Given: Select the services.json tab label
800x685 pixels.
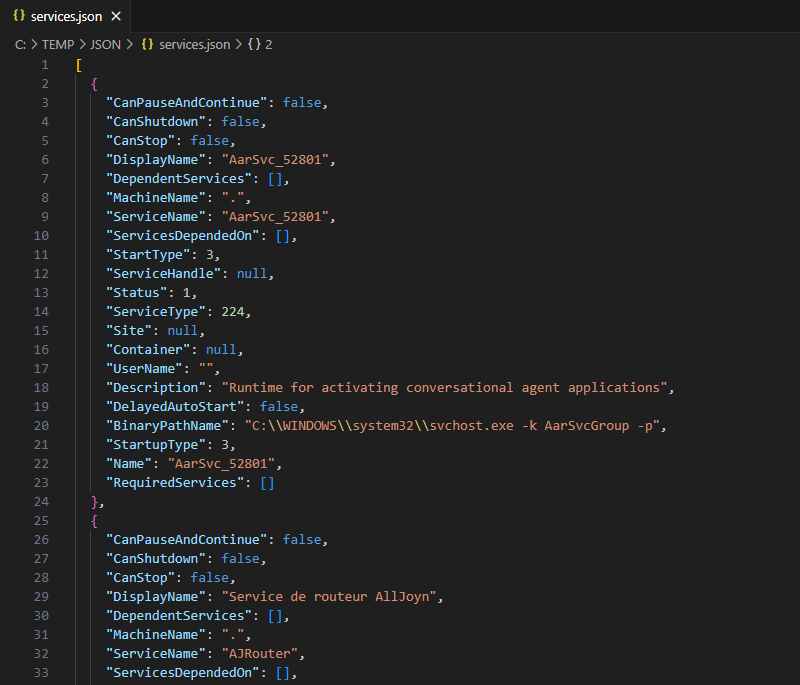Looking at the screenshot, I should click(x=65, y=17).
